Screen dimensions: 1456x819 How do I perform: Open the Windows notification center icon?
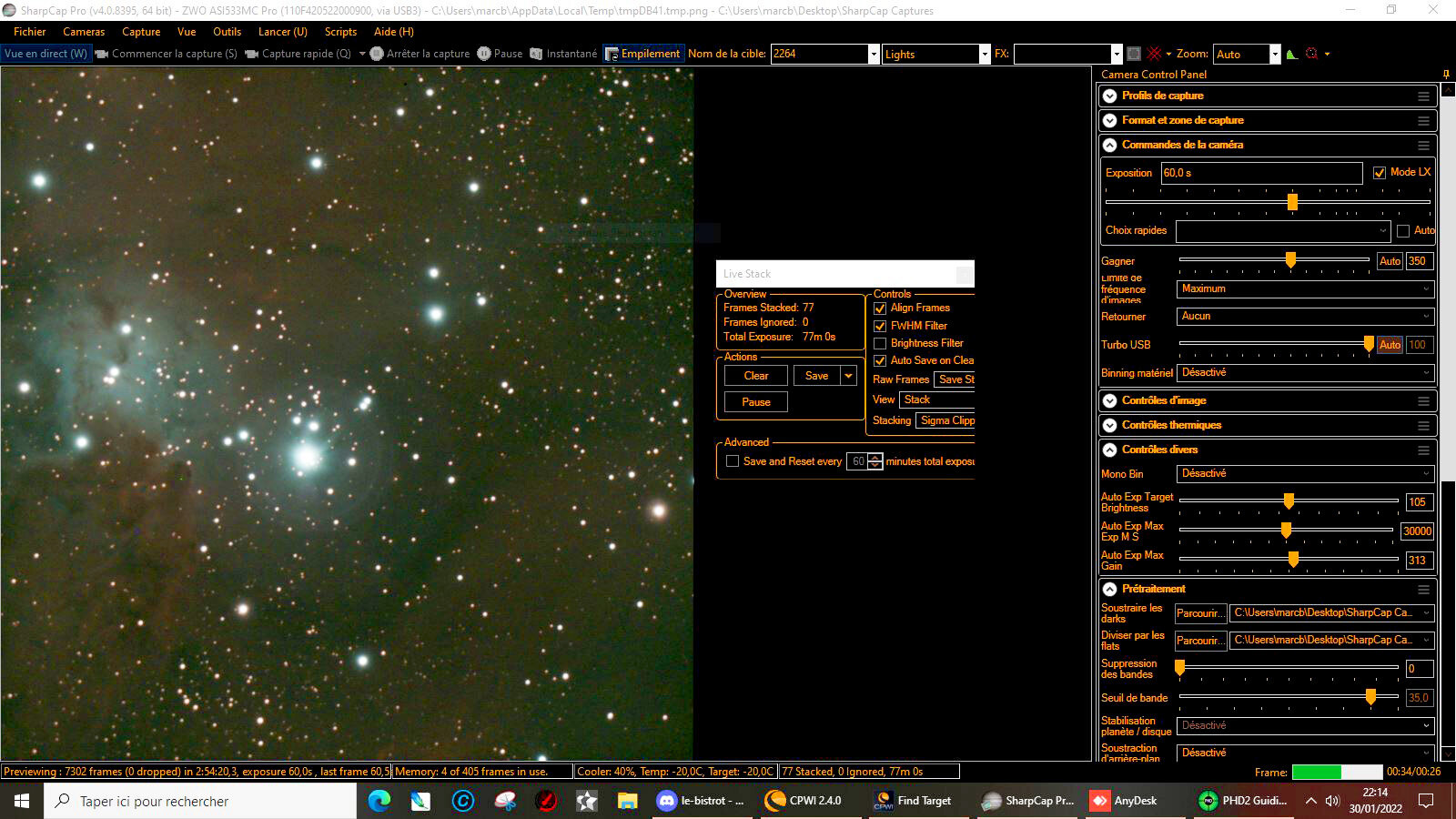[1426, 801]
